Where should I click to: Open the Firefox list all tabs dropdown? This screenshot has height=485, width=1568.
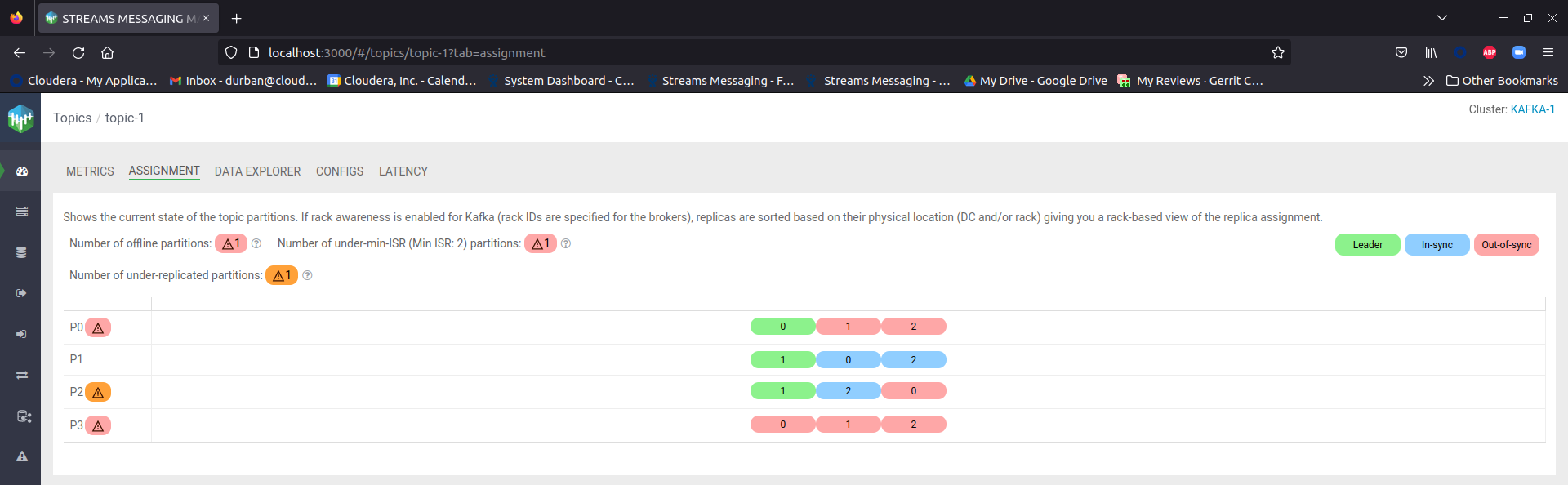(1442, 18)
